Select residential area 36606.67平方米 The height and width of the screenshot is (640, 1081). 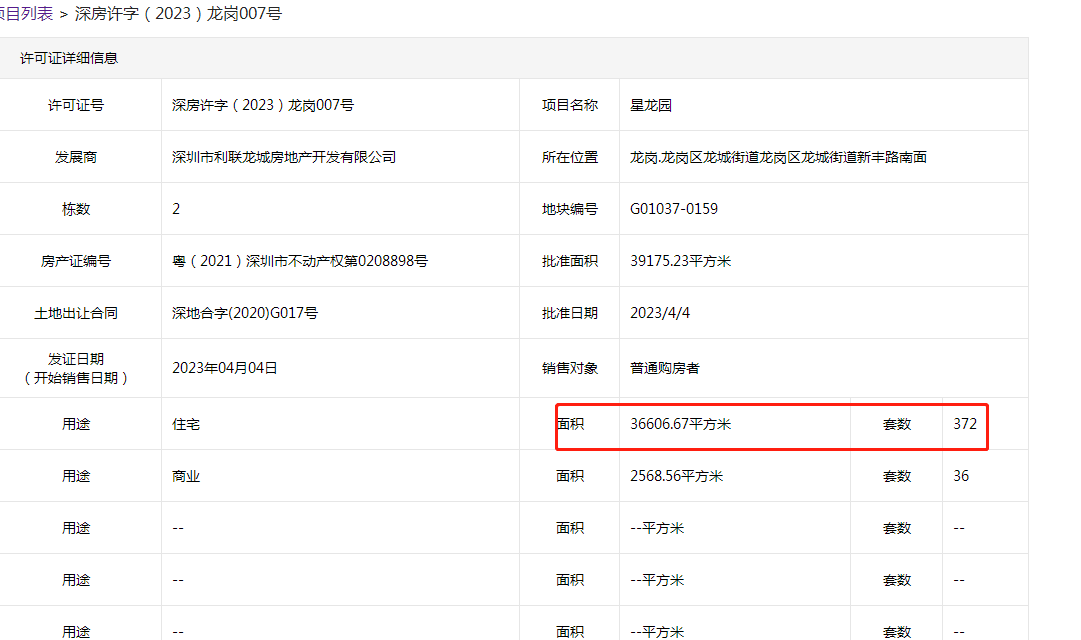680,424
